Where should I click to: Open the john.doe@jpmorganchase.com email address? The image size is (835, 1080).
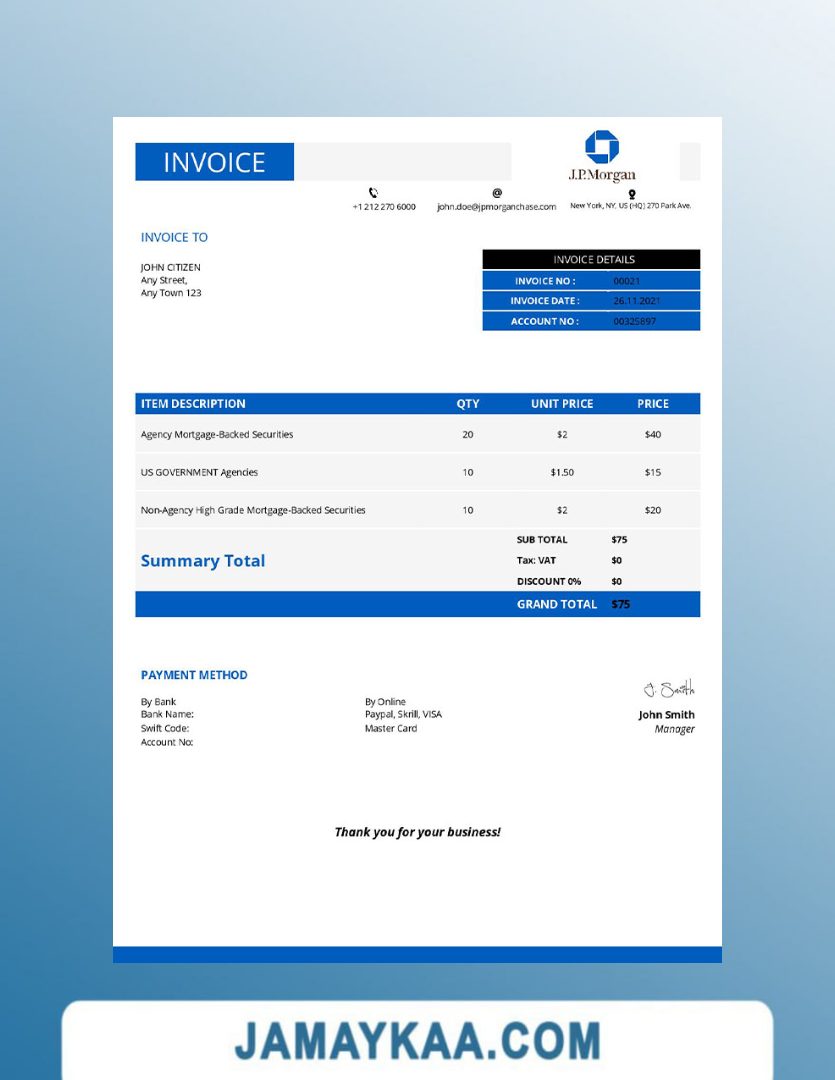496,207
